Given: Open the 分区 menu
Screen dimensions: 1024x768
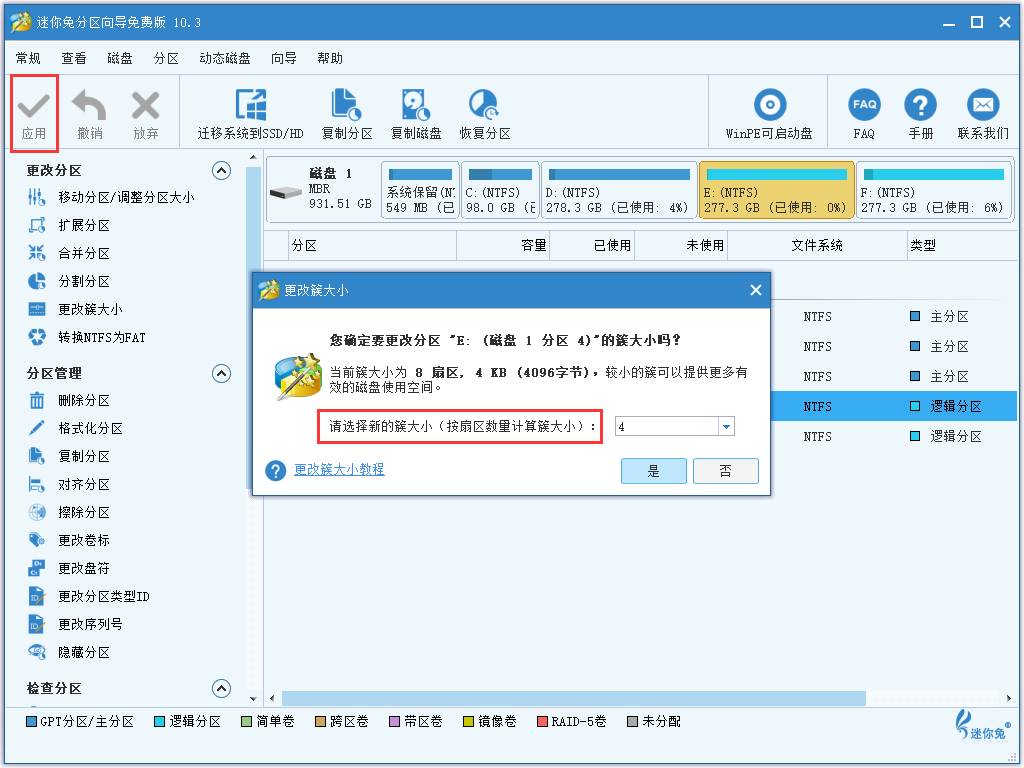Looking at the screenshot, I should (x=166, y=59).
